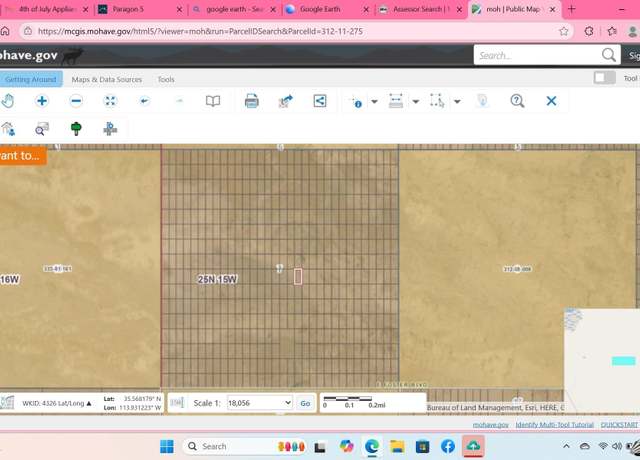
Task: Expand the Identify tool dropdown arrow
Action: 374,101
